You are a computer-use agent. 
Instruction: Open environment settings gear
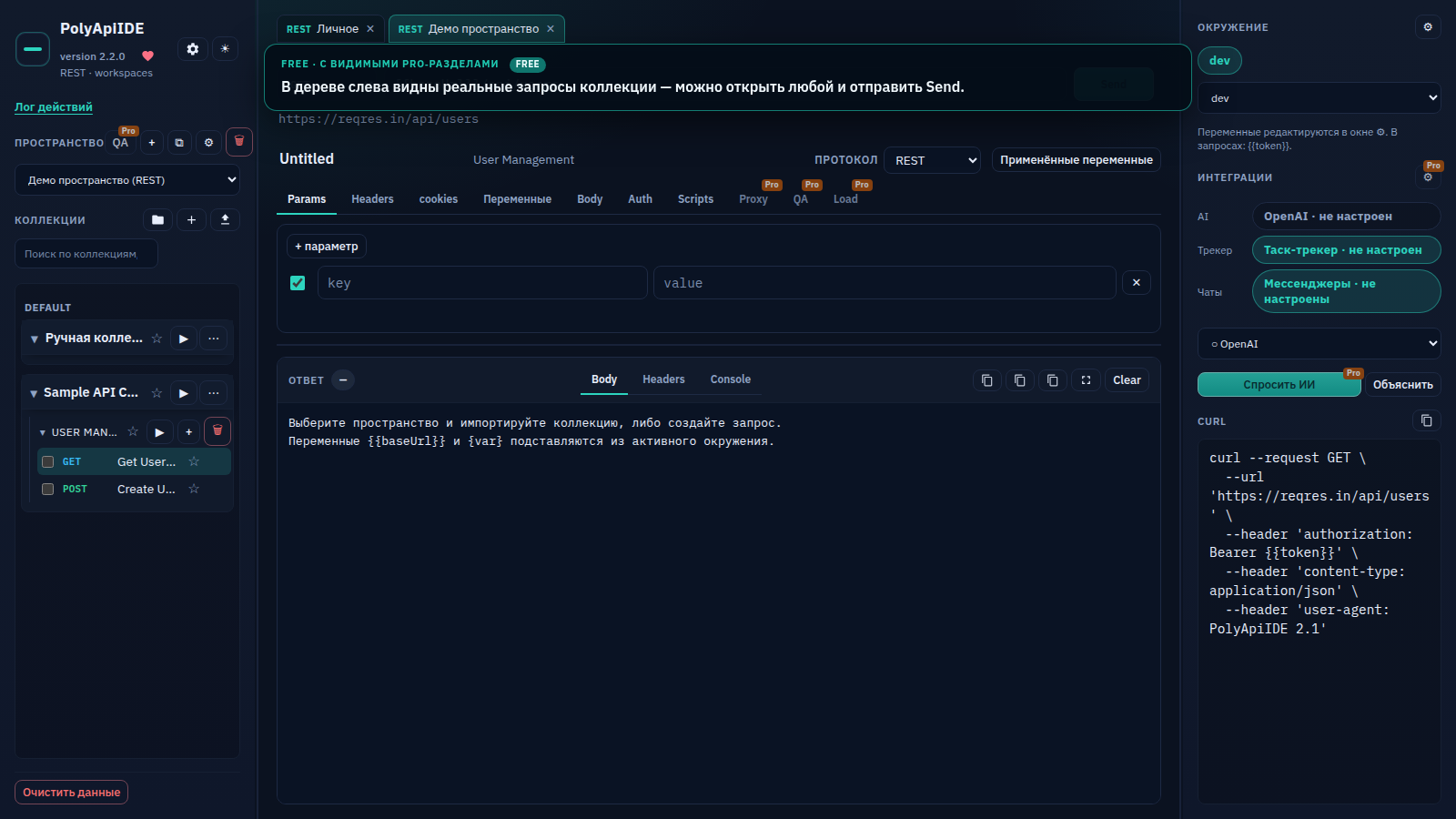click(x=1428, y=27)
